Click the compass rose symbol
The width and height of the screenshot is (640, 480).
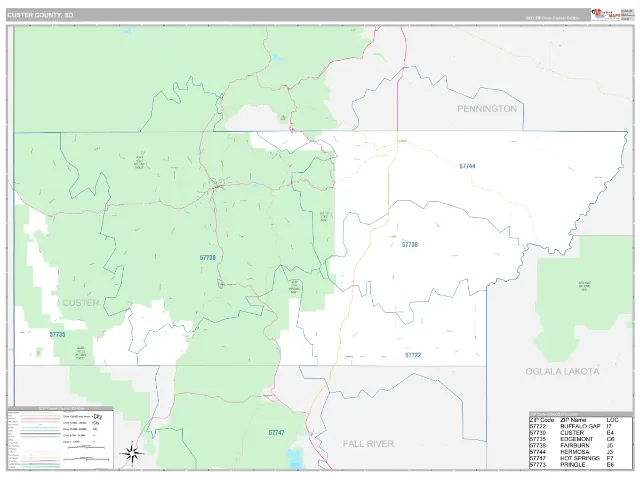point(132,453)
